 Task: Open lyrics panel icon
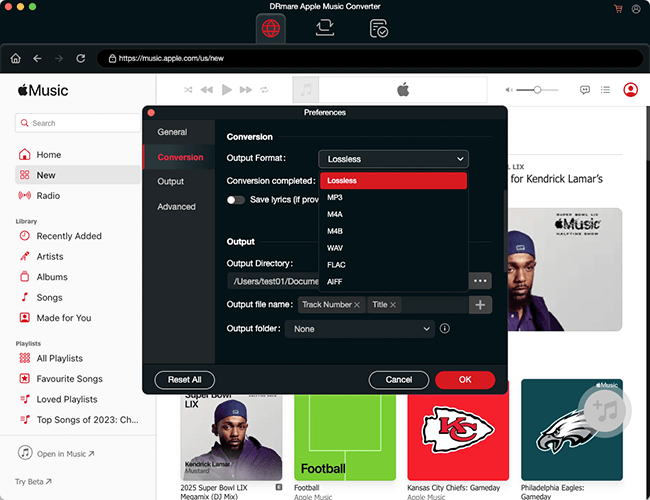(585, 90)
